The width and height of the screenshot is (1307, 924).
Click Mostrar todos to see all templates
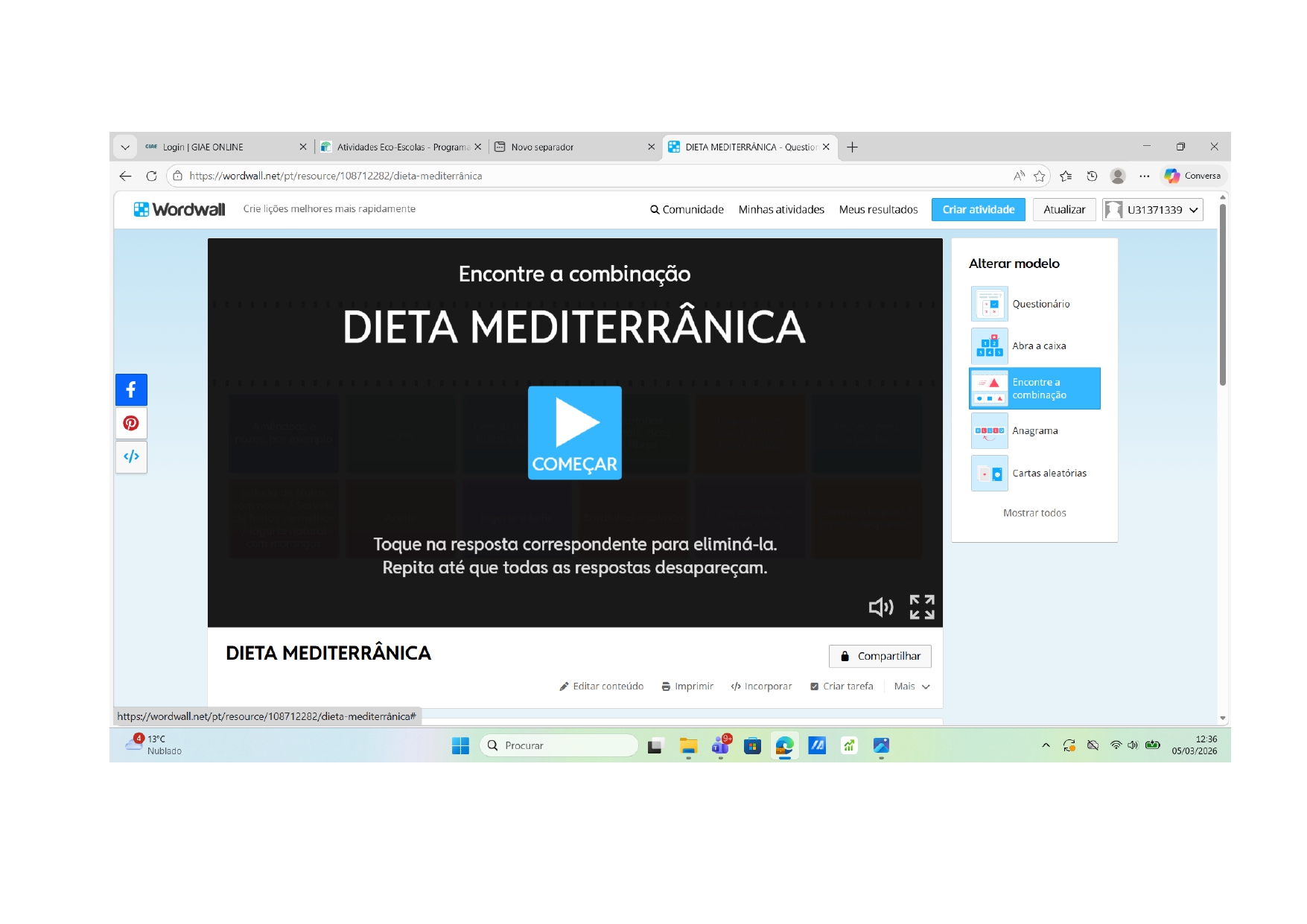click(1034, 513)
